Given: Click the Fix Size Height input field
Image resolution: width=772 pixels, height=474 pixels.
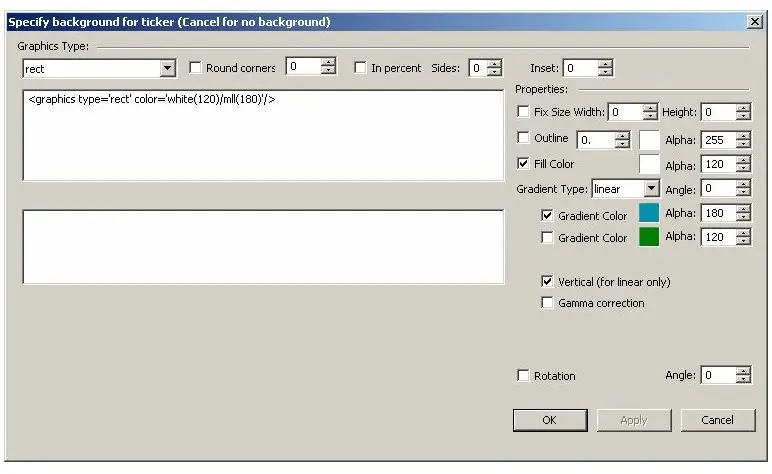Looking at the screenshot, I should click(717, 113).
